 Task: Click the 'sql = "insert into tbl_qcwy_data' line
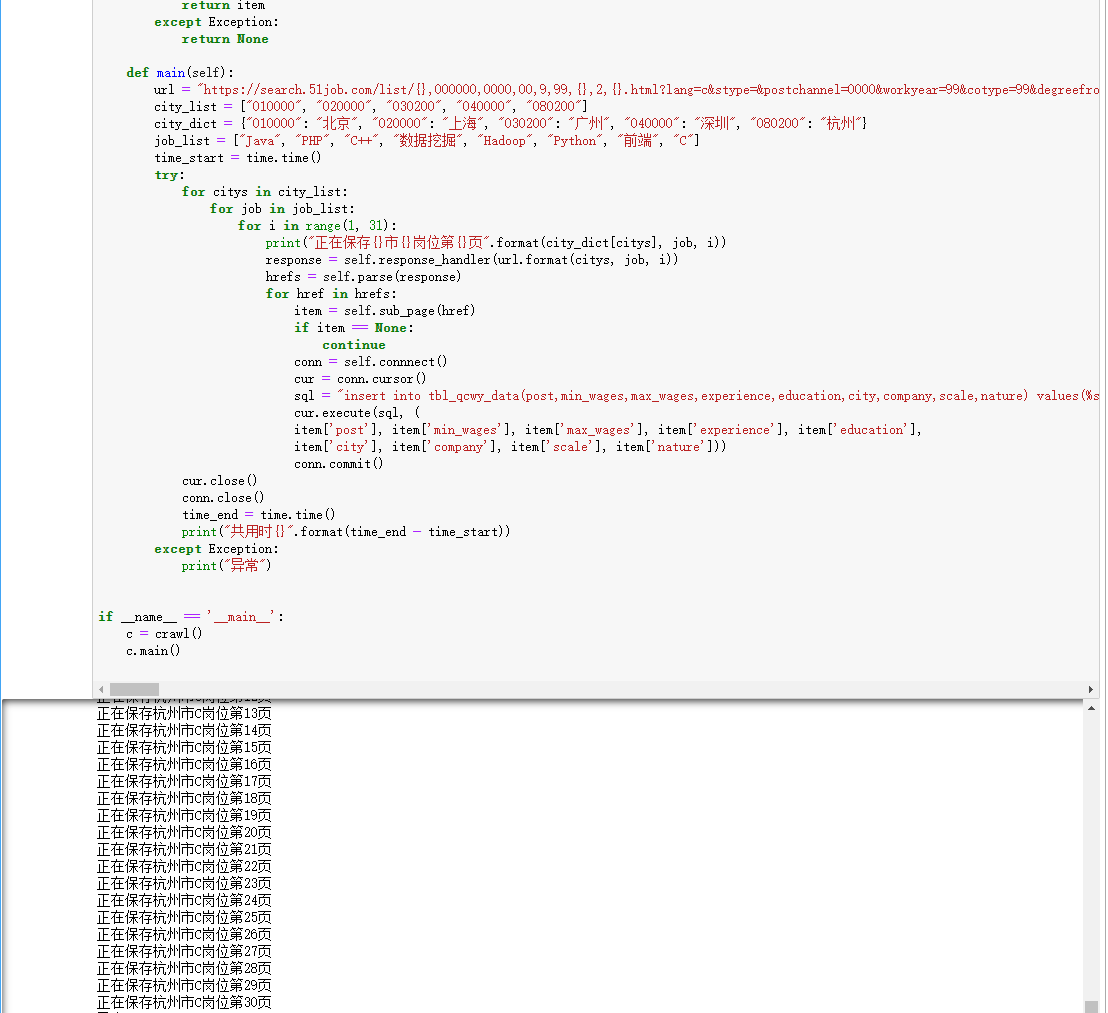click(696, 396)
